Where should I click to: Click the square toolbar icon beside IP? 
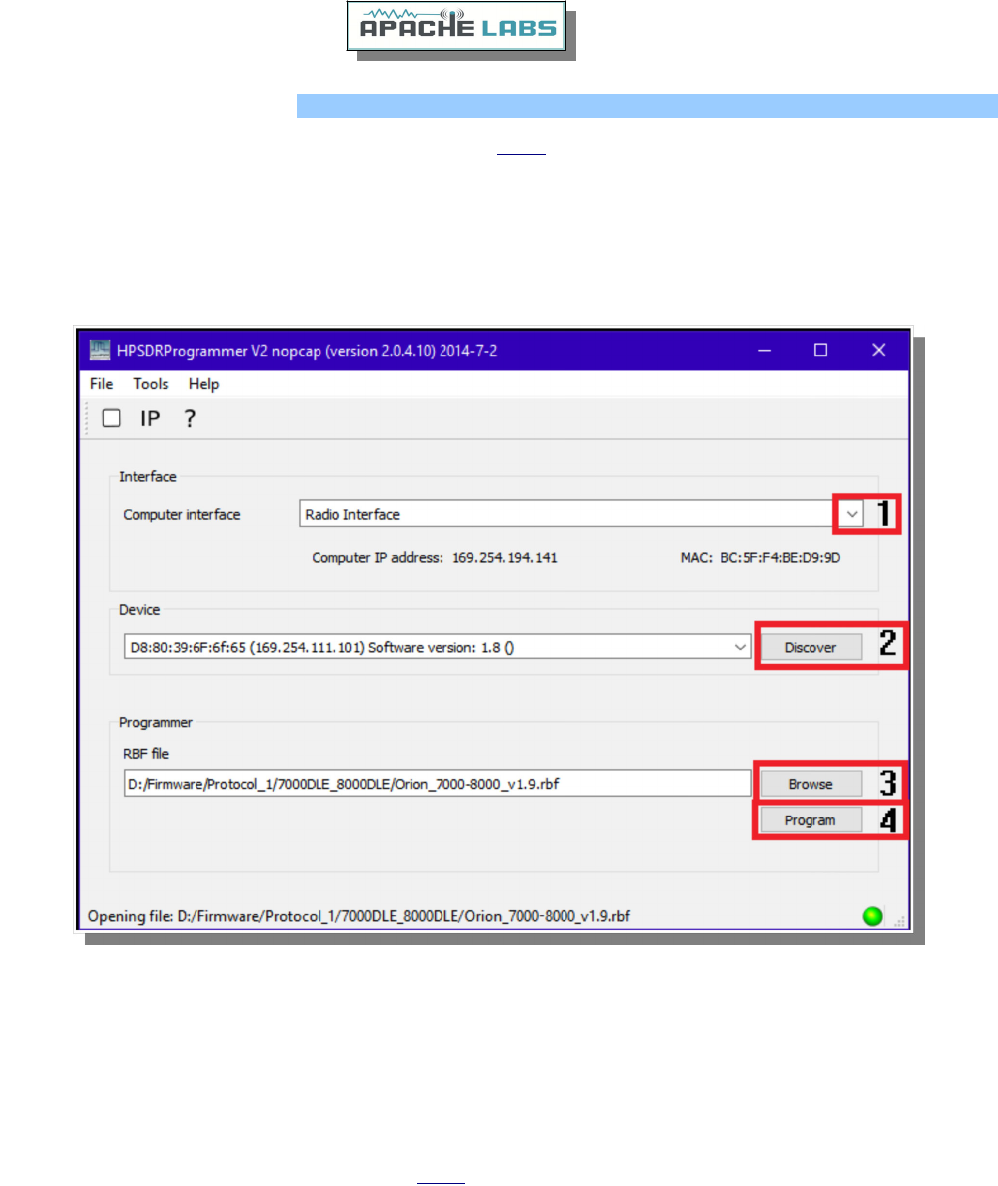(x=112, y=418)
